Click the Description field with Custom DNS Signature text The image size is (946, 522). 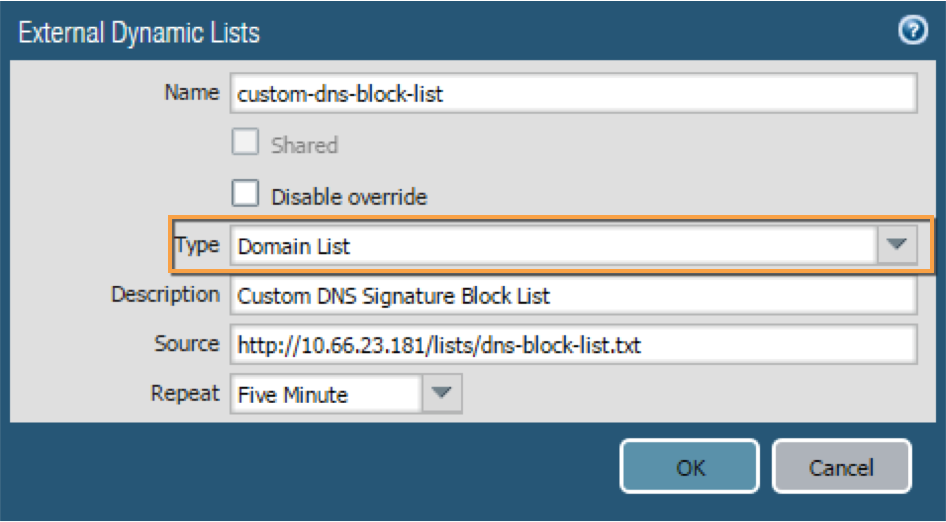coord(573,296)
